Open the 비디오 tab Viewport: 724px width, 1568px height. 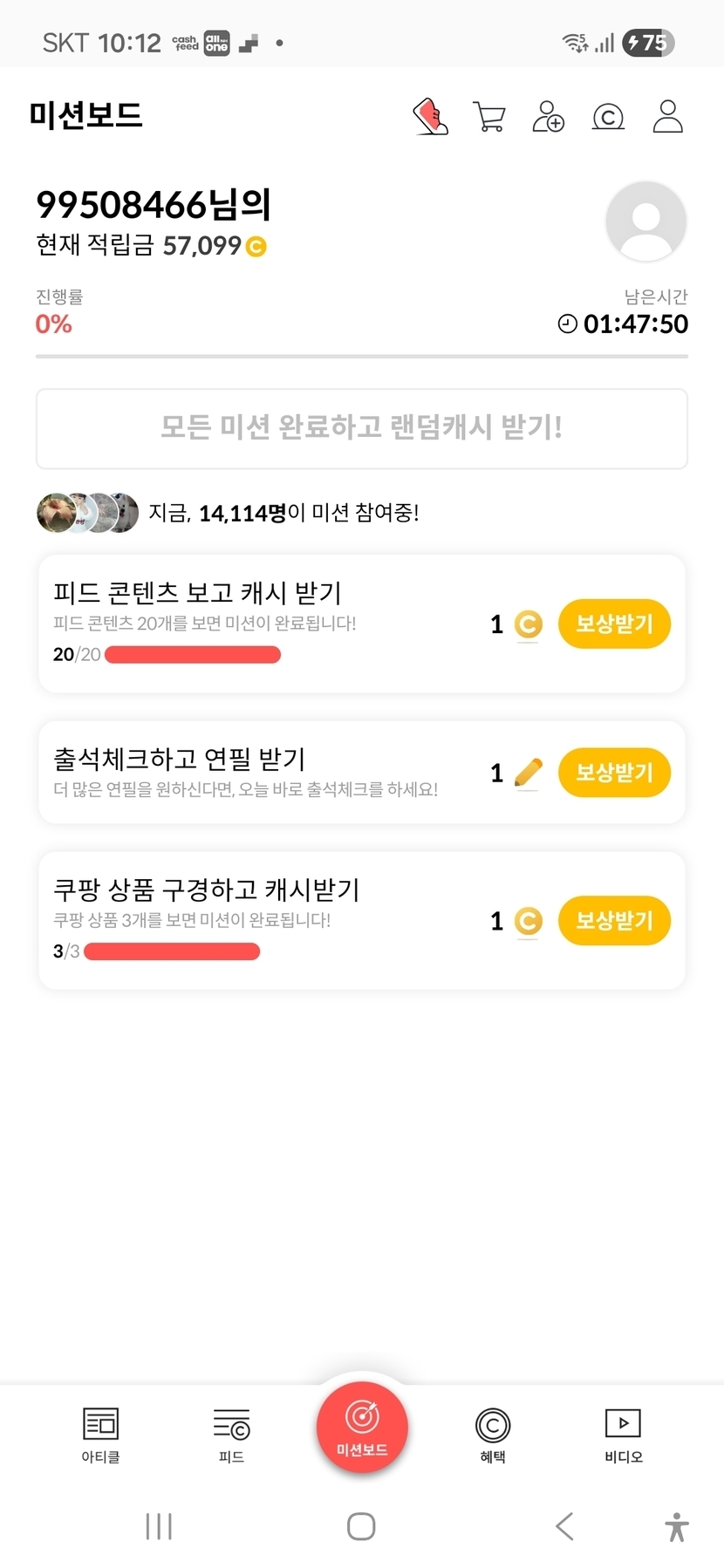point(623,1435)
